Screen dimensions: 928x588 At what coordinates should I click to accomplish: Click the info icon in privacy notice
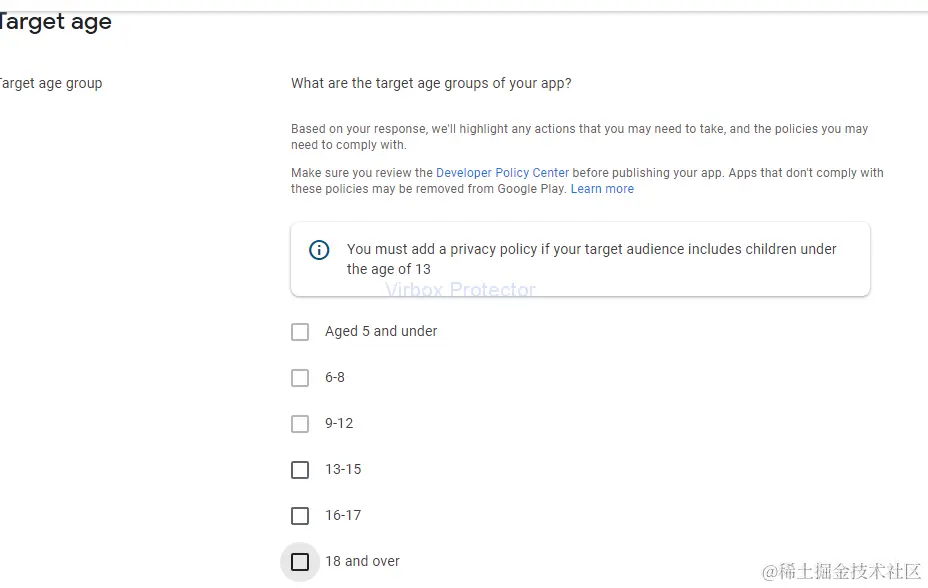tap(319, 250)
